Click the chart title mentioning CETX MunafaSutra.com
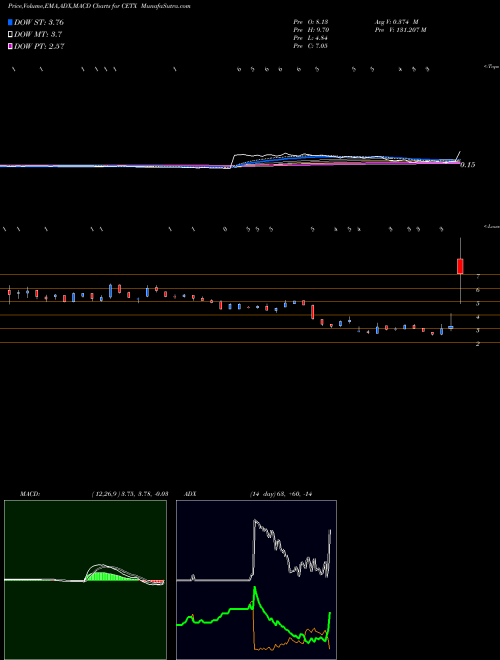The height and width of the screenshot is (660, 500). click(99, 7)
